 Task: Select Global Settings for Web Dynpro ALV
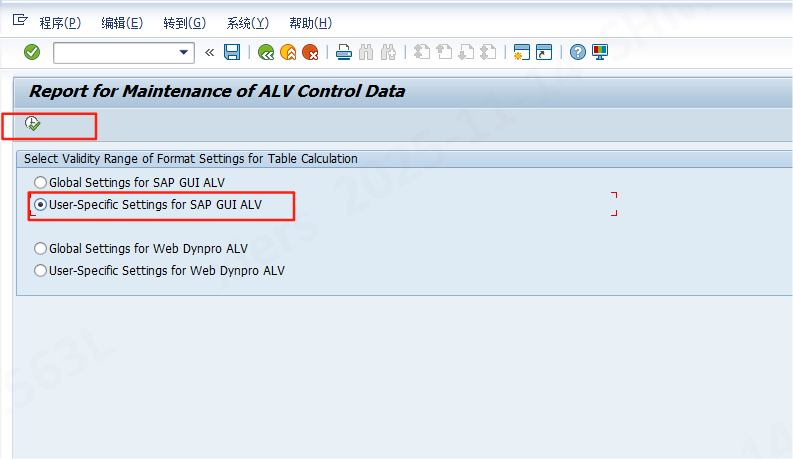pyautogui.click(x=40, y=249)
